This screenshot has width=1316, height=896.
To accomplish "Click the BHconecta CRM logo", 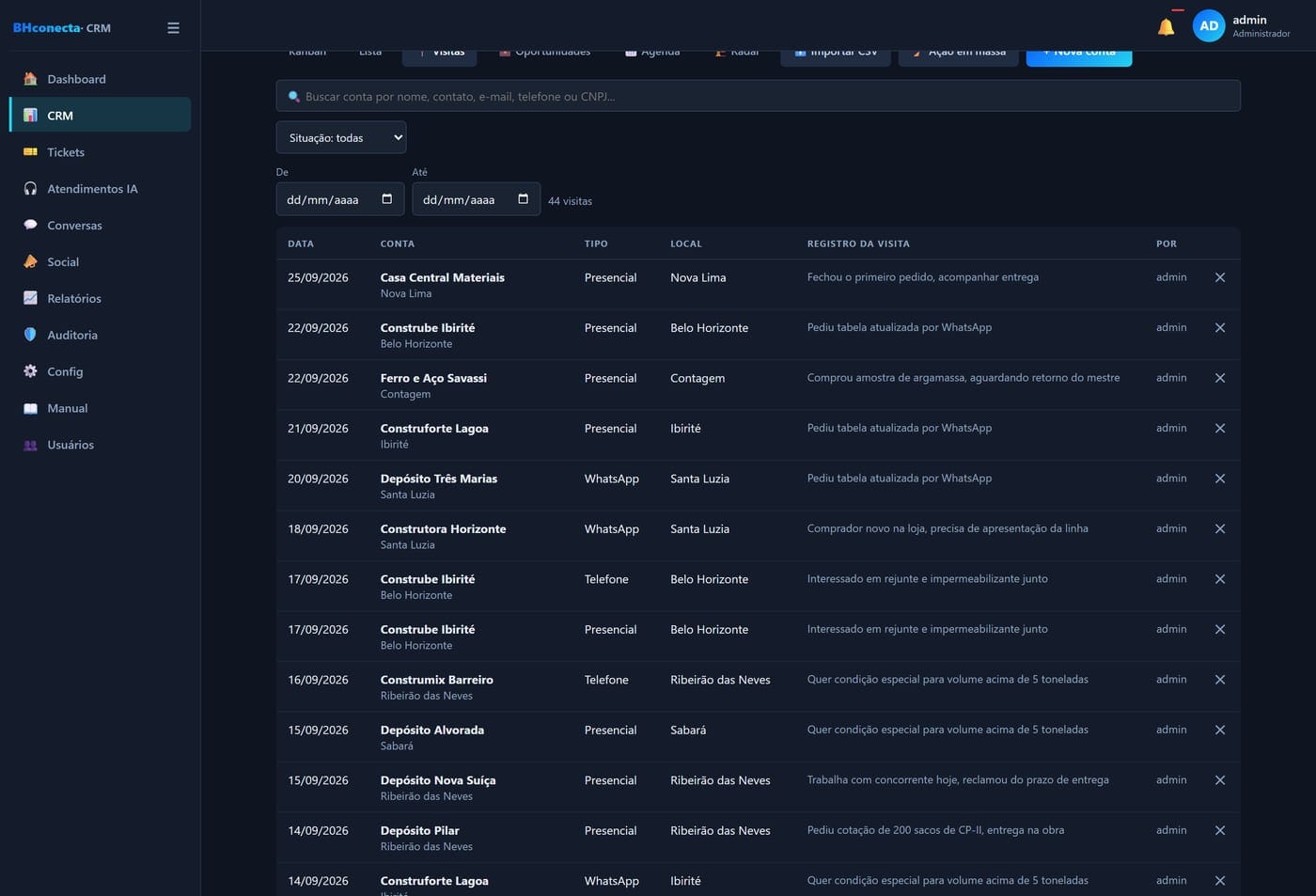I will click(62, 28).
